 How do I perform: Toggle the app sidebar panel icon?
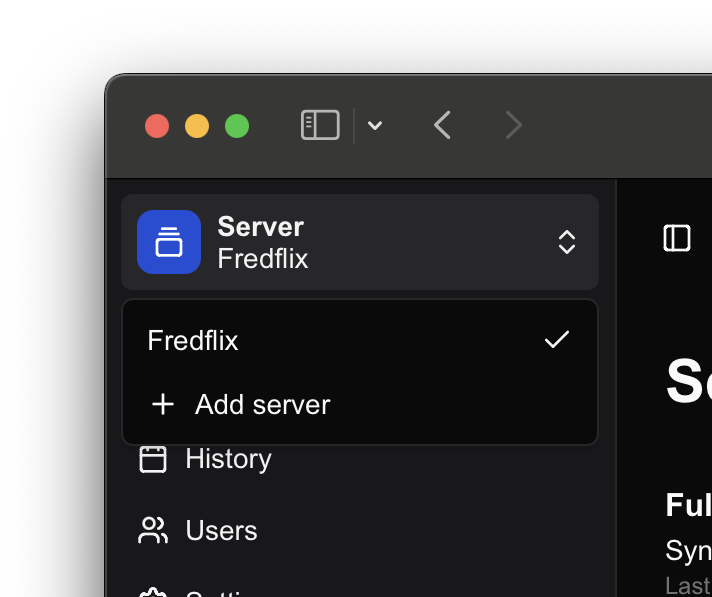[x=677, y=237]
